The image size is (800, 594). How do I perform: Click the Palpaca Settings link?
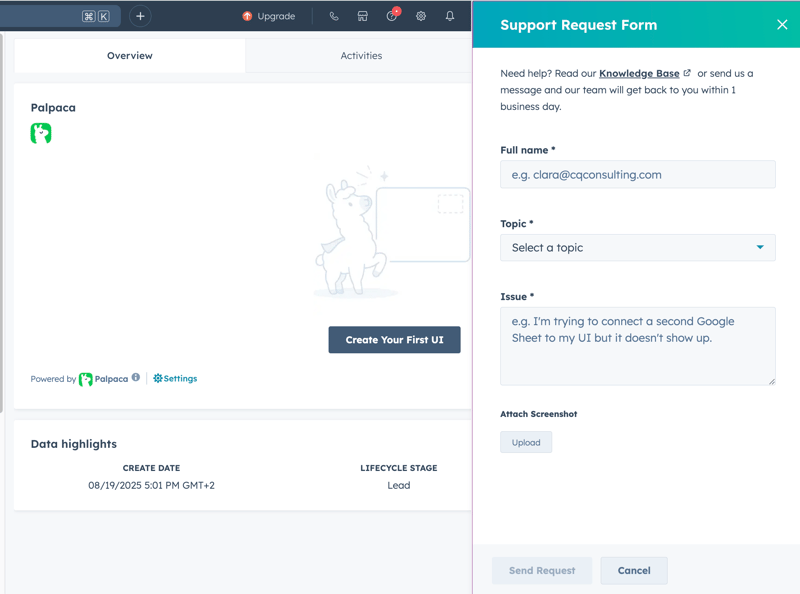(x=175, y=378)
